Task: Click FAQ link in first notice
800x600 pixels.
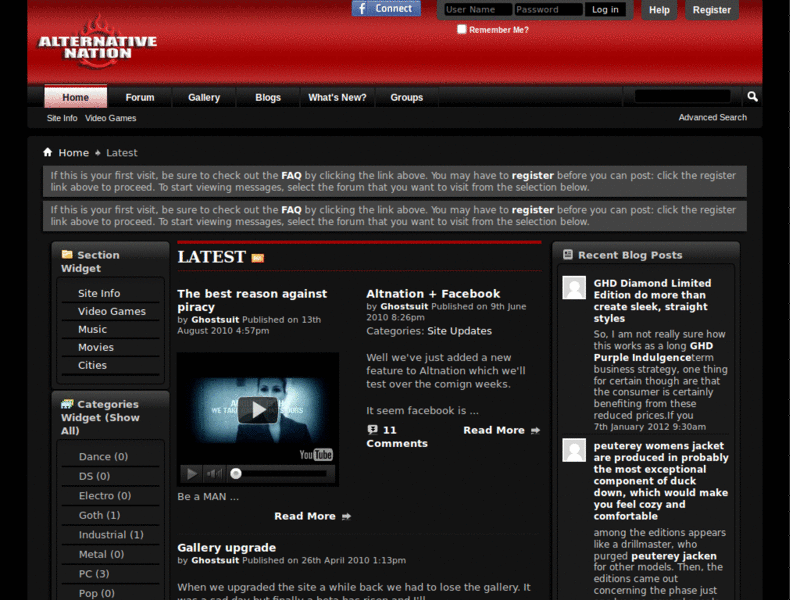Action: (x=291, y=176)
